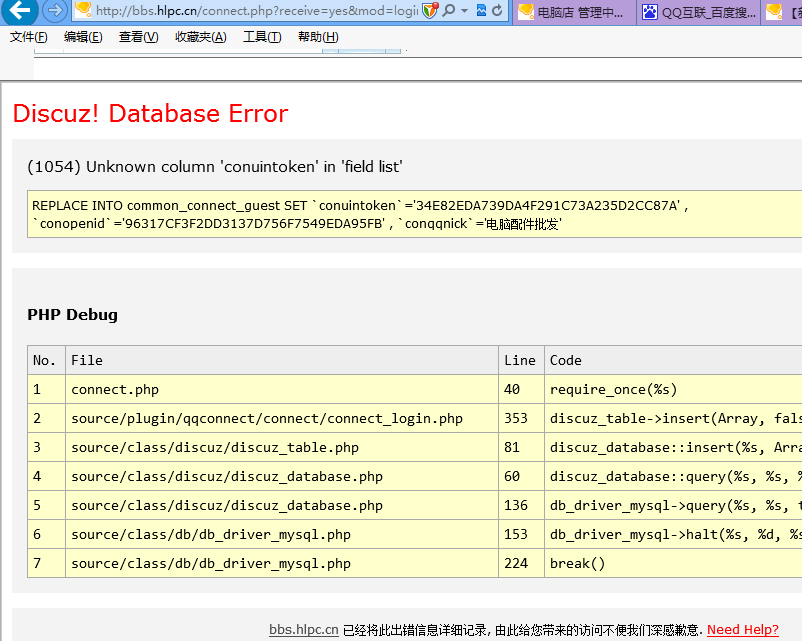Image resolution: width=802 pixels, height=641 pixels.
Task: Go back using the browser back arrow
Action: [19, 10]
